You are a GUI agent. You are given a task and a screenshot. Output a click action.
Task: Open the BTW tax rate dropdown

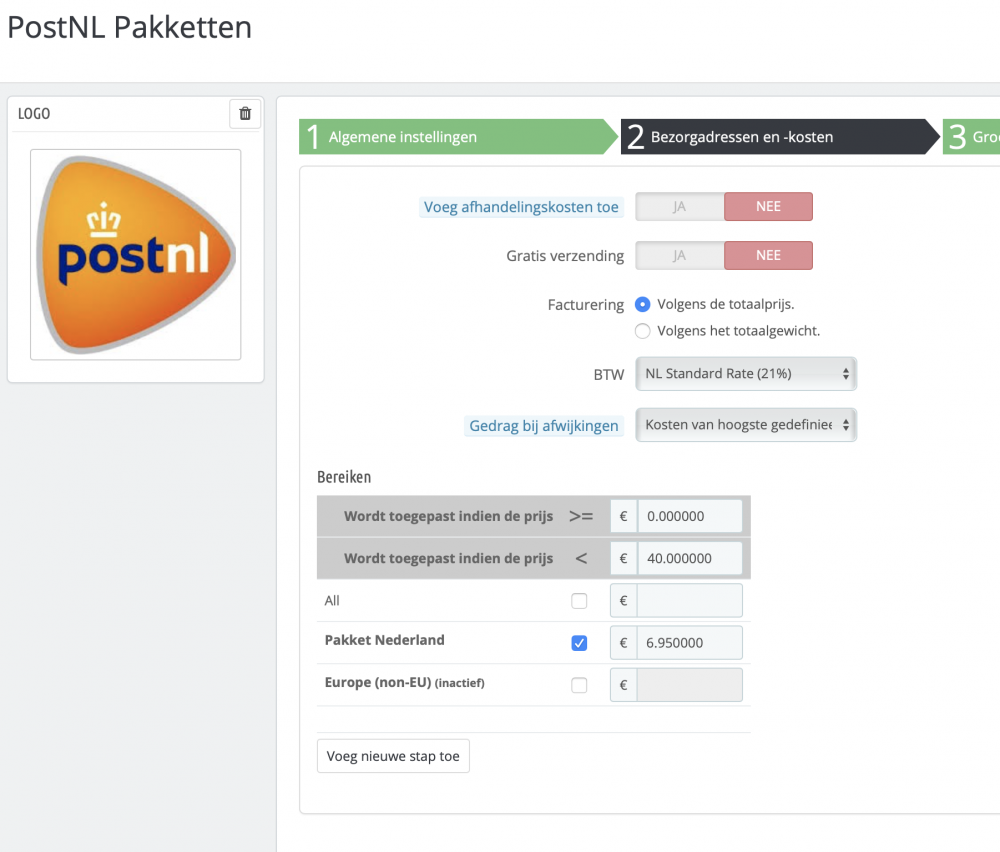pyautogui.click(x=746, y=374)
